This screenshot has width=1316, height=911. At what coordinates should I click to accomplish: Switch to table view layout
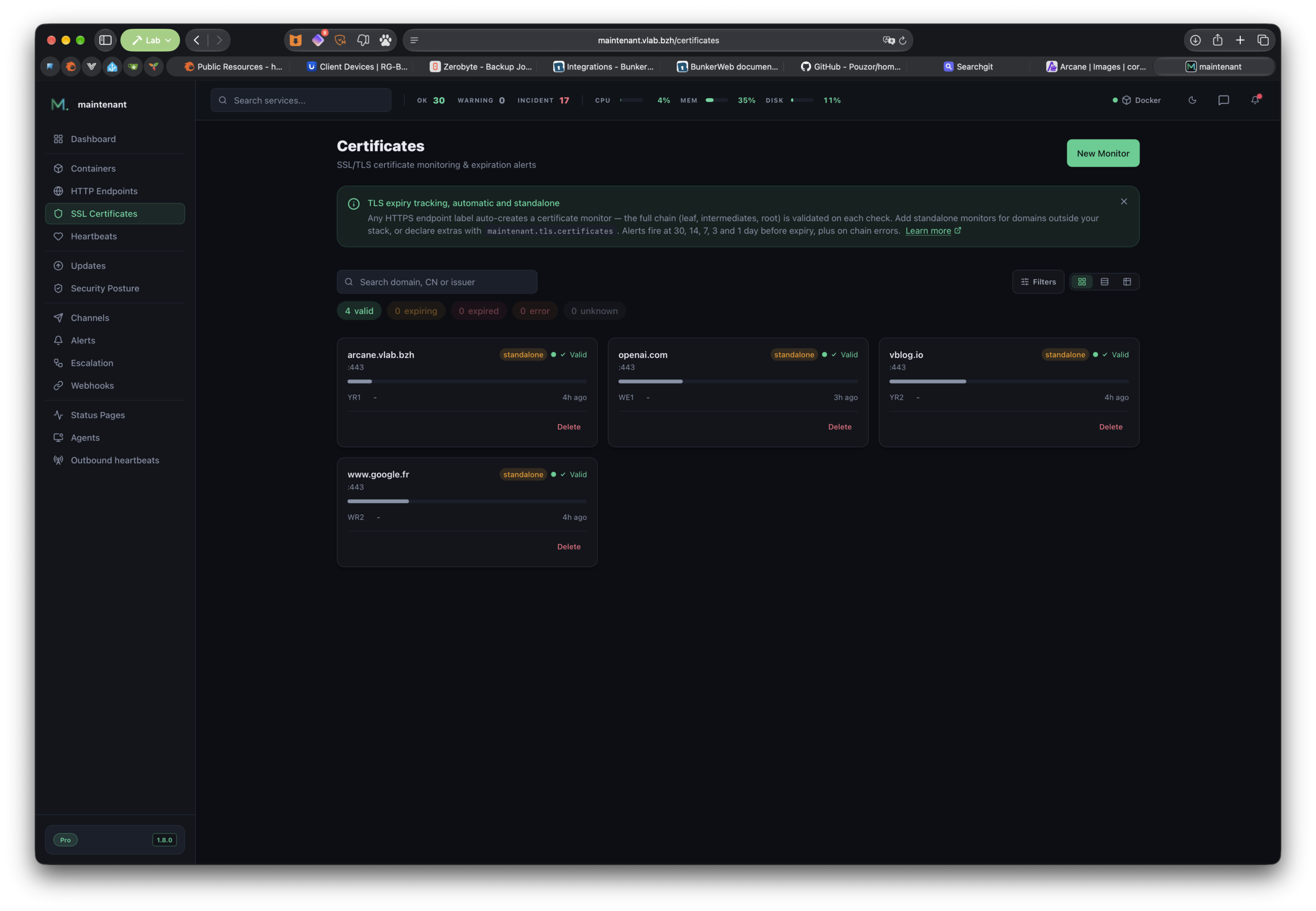(1126, 281)
